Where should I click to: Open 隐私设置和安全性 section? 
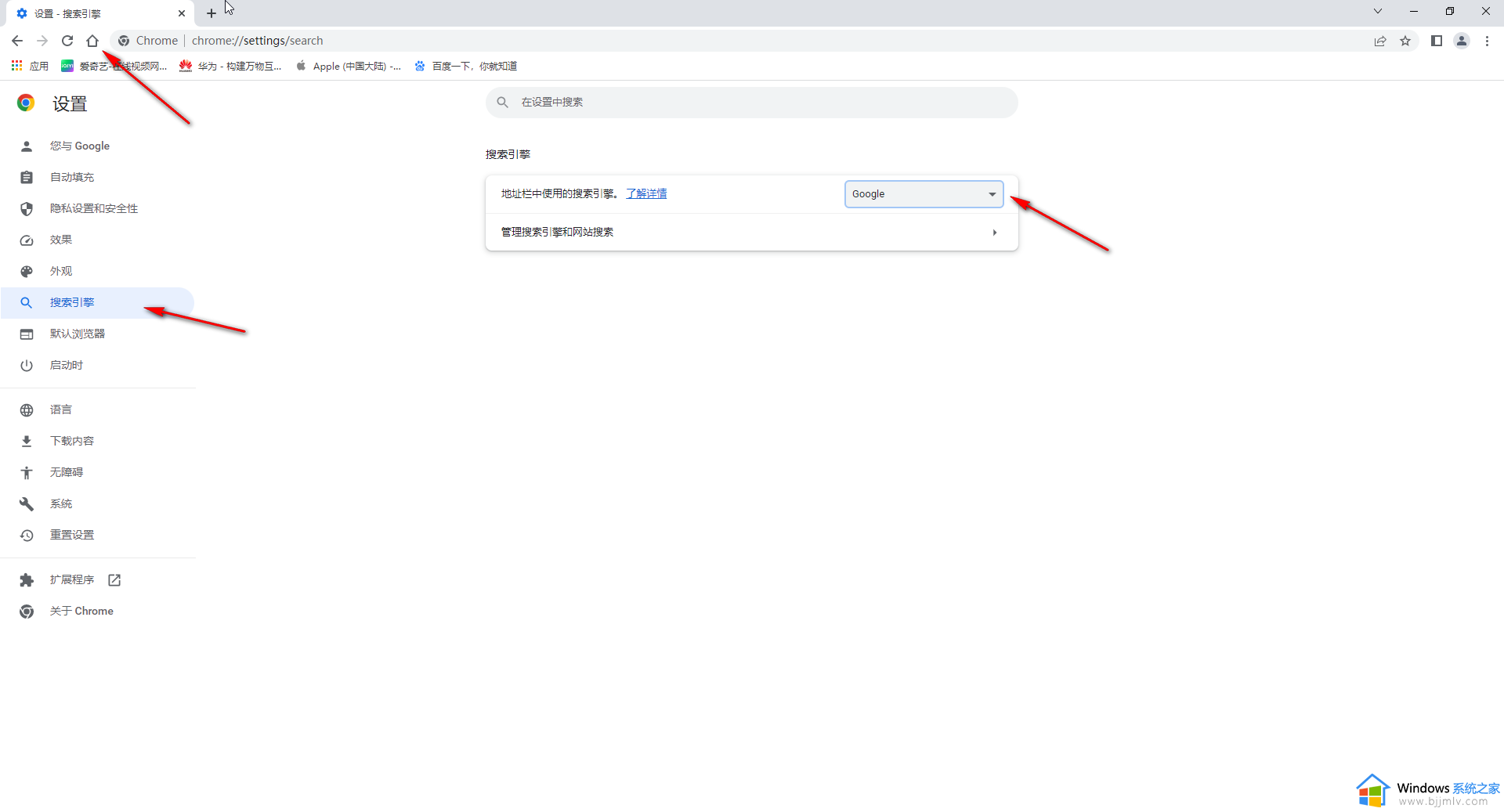pos(98,209)
